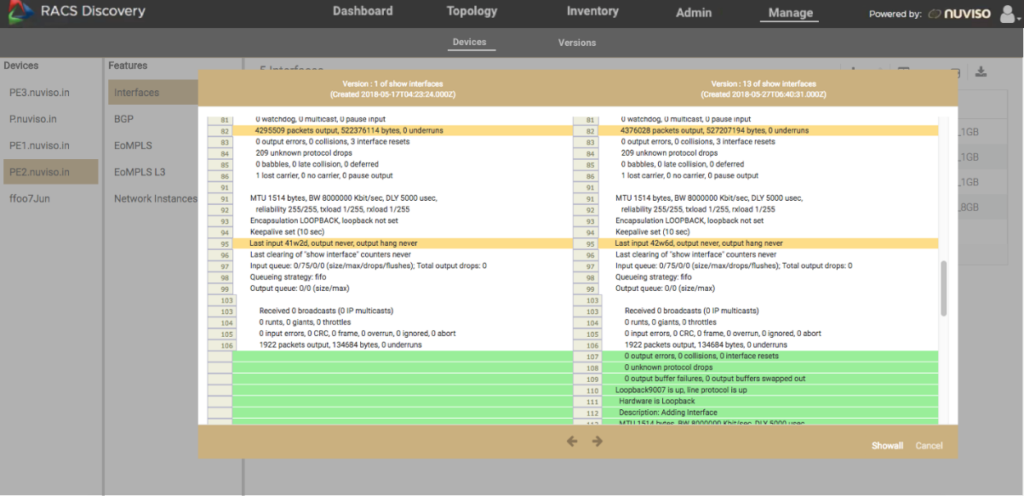The height and width of the screenshot is (496, 1024).
Task: Click the Features panel heading
Action: (128, 65)
